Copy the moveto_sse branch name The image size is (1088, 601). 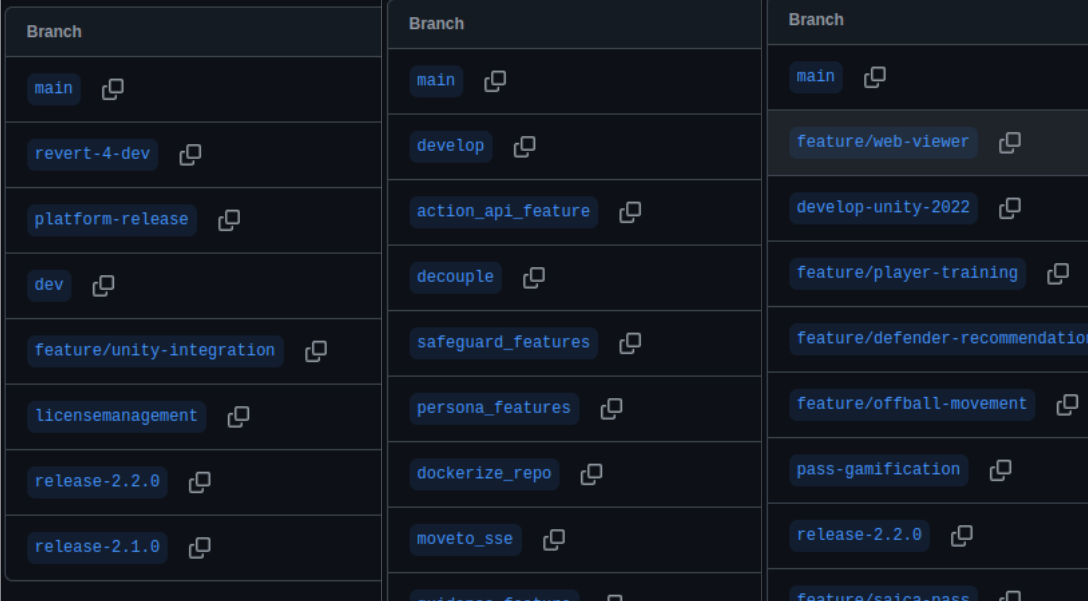(x=554, y=539)
